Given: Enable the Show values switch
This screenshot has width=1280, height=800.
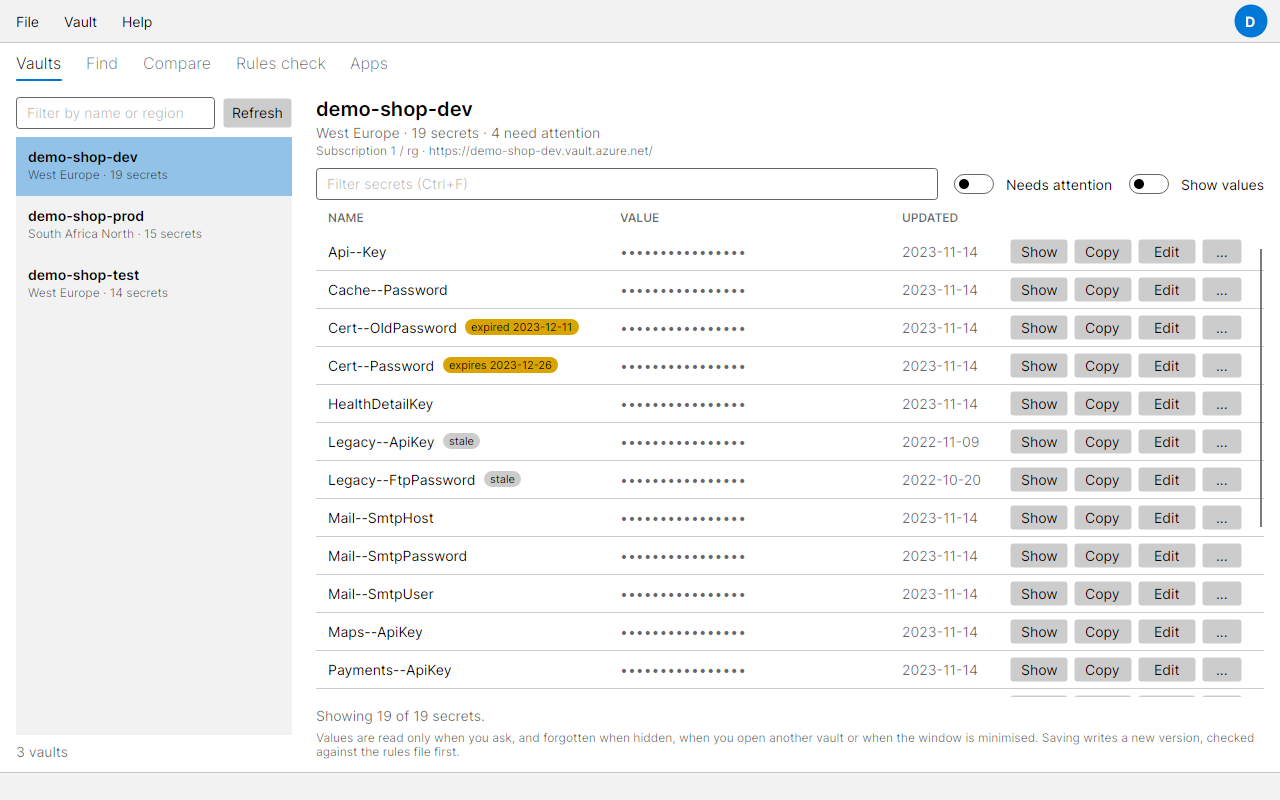Looking at the screenshot, I should 1148,184.
